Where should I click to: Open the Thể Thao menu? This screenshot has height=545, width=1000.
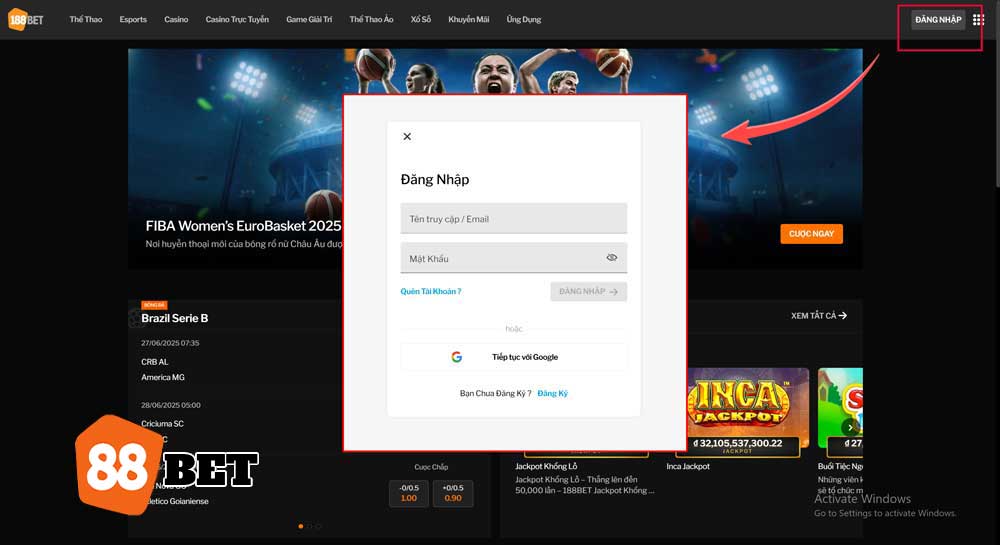(x=86, y=19)
